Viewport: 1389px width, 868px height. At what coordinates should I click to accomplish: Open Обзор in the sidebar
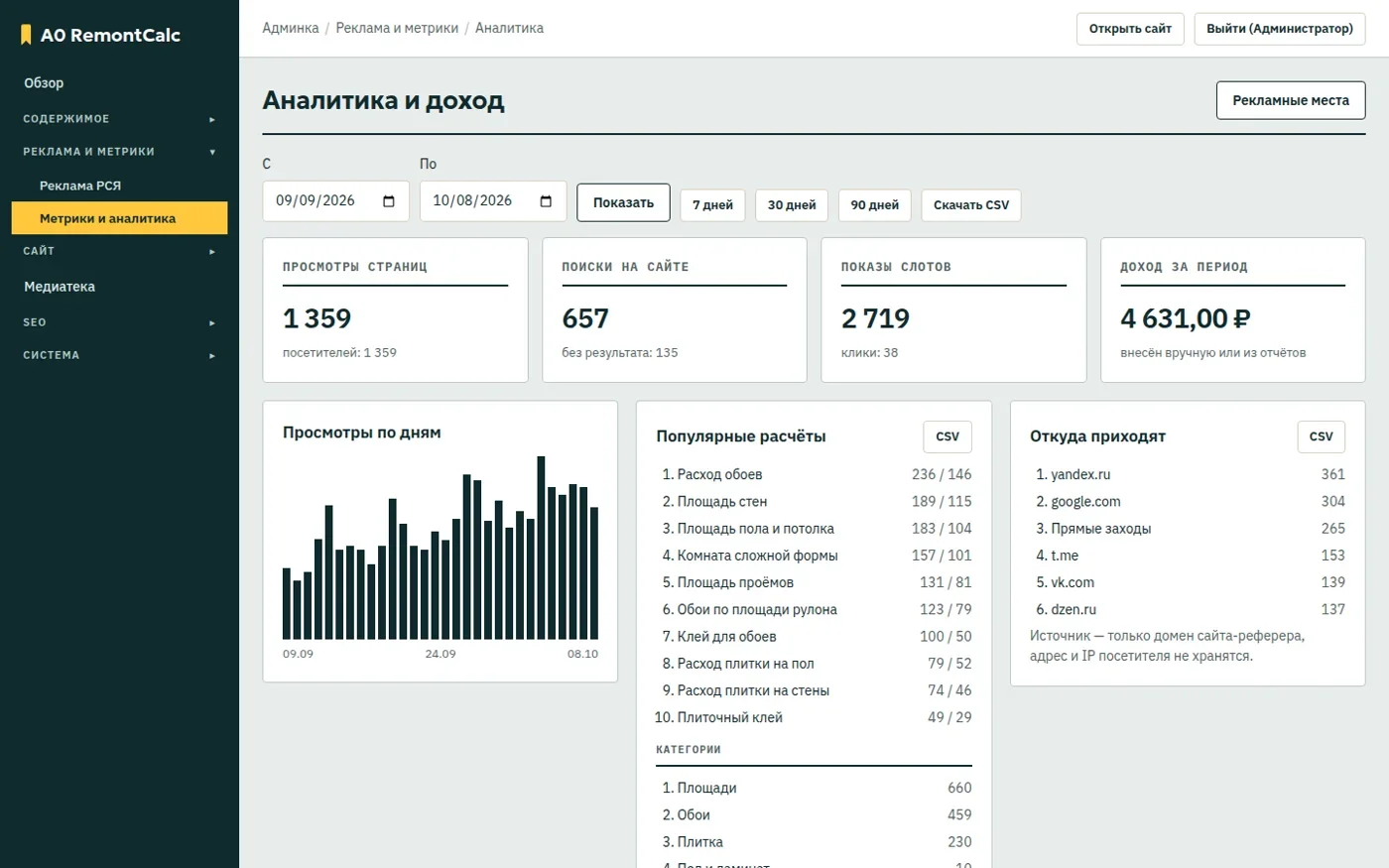coord(119,83)
